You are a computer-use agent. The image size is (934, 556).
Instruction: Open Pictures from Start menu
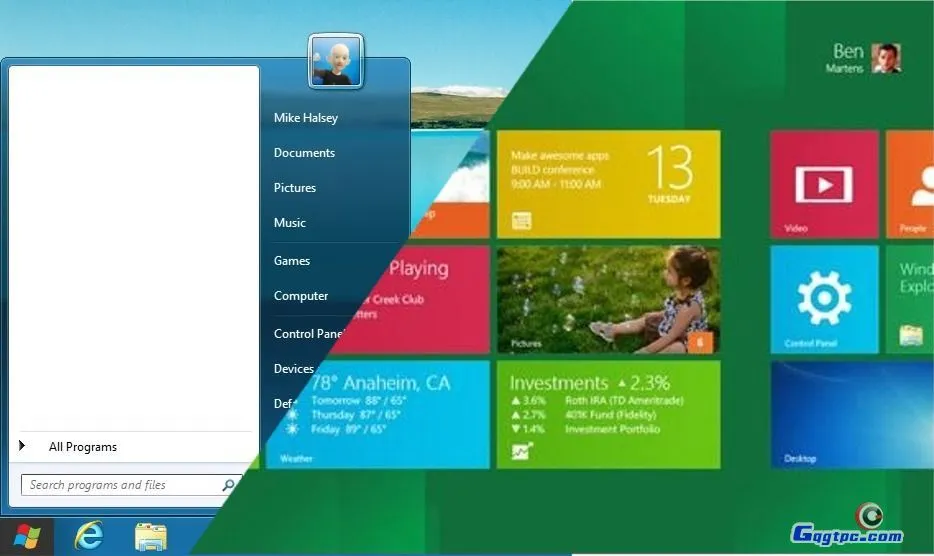[x=295, y=188]
